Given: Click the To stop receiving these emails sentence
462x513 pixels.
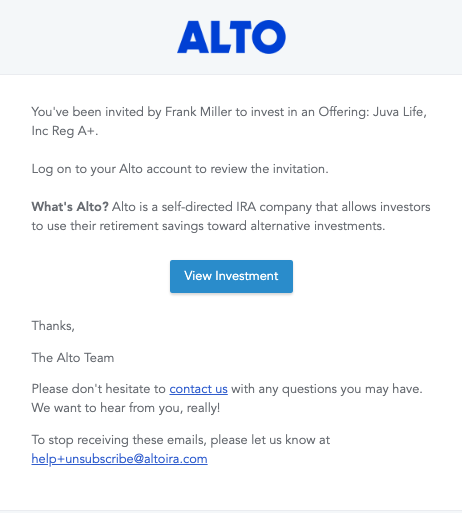Looking at the screenshot, I should click(x=181, y=440).
